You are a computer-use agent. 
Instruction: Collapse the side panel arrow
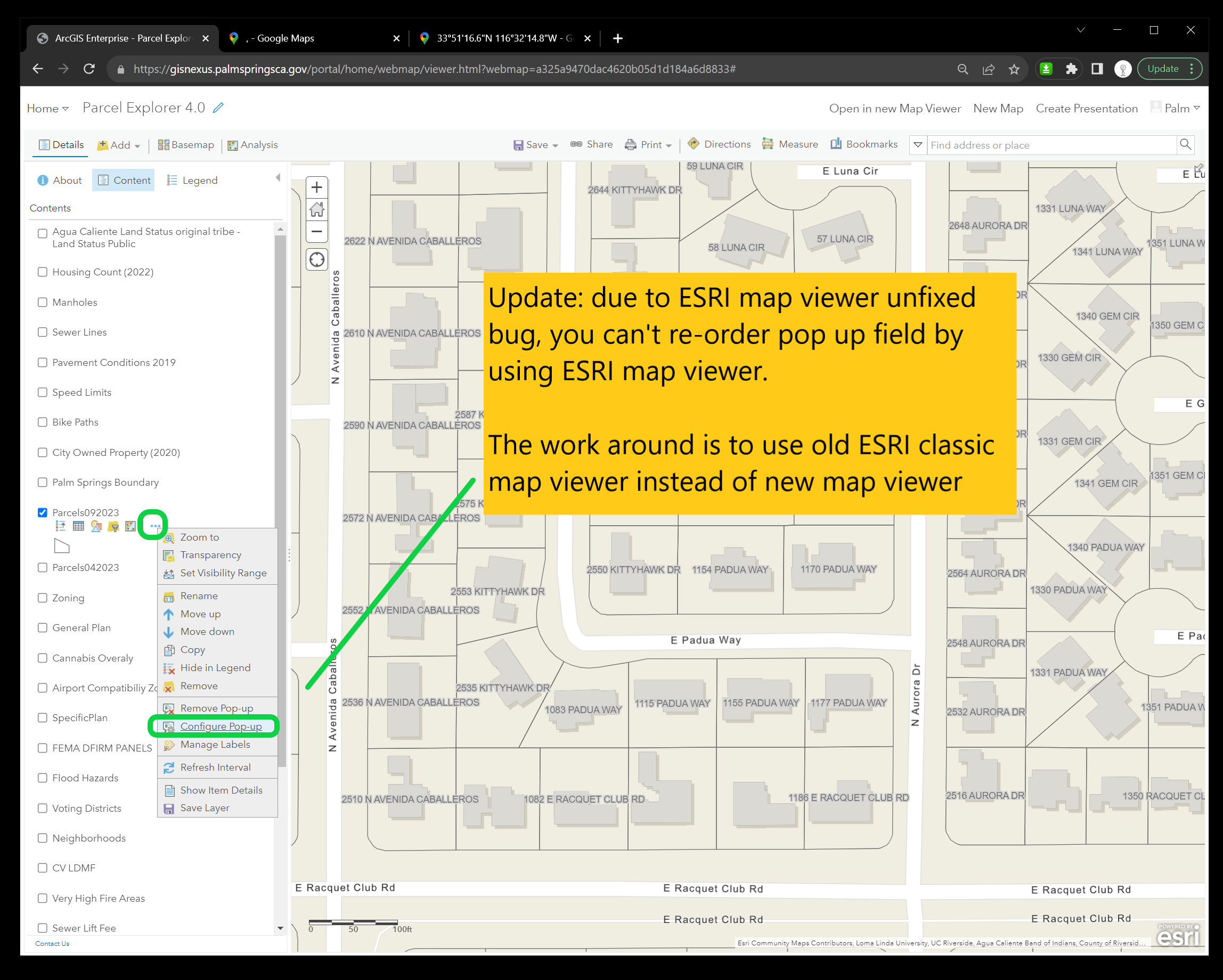[278, 177]
